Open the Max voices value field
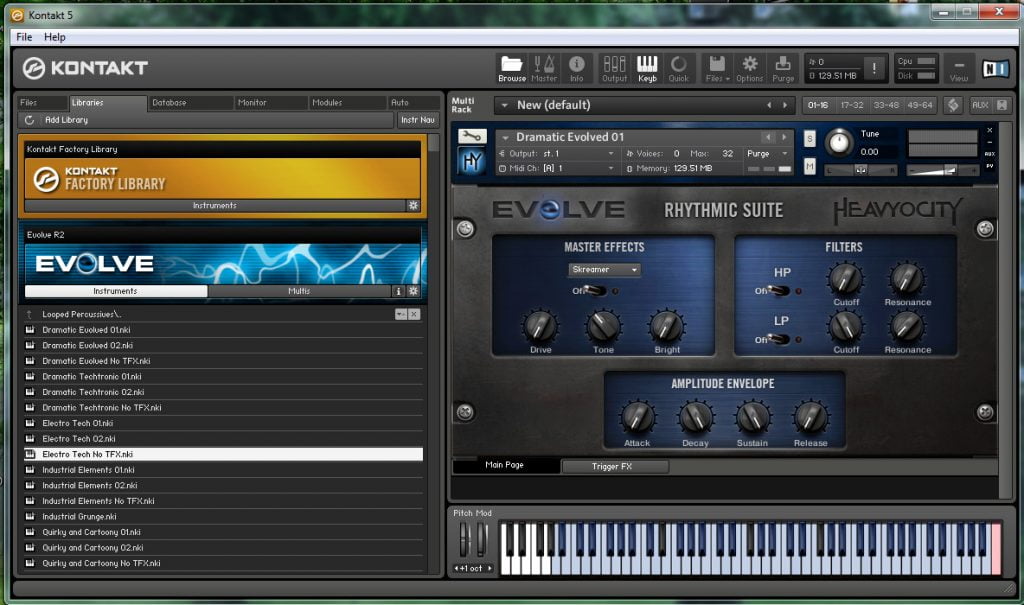This screenshot has height=605, width=1024. click(x=727, y=154)
